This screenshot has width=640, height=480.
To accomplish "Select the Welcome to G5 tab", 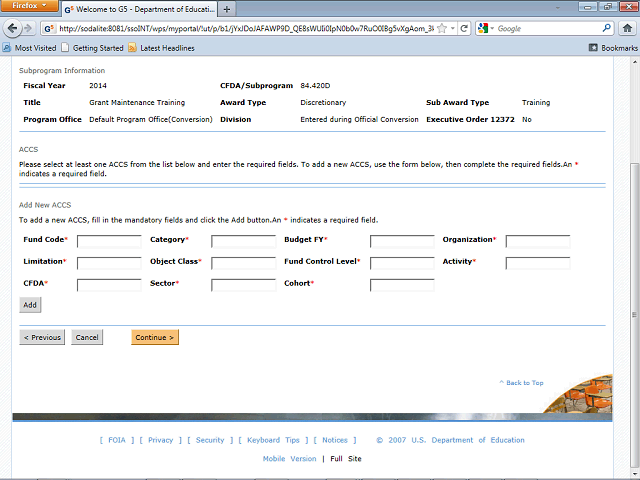I will [140, 9].
